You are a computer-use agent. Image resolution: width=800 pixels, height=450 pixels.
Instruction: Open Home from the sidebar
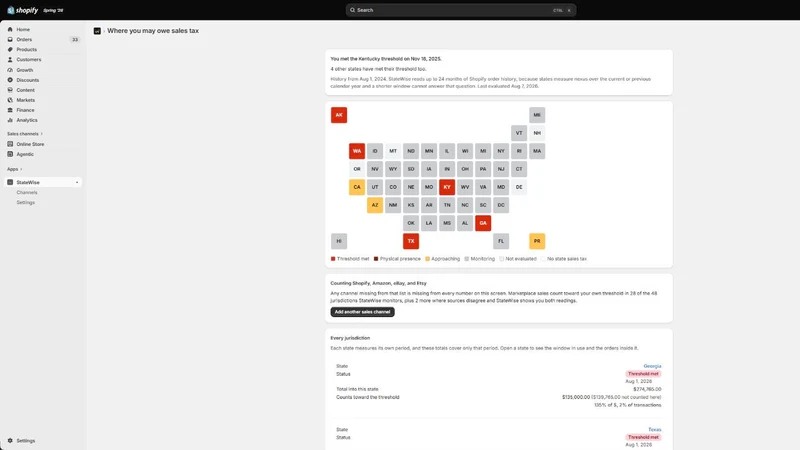[23, 30]
